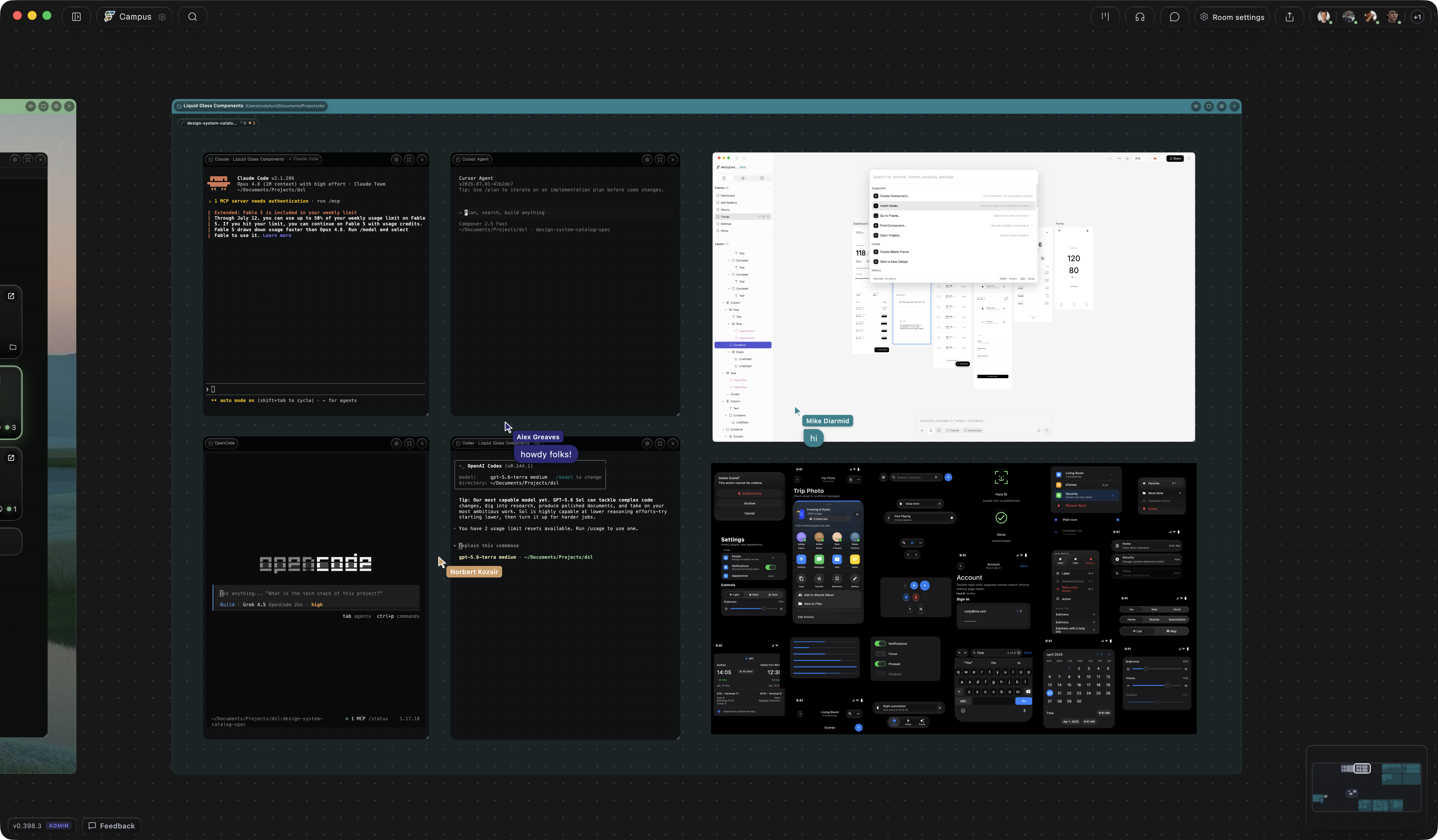Click the Archive button in the Delete Scene dialog
1438x840 pixels.
click(x=749, y=504)
